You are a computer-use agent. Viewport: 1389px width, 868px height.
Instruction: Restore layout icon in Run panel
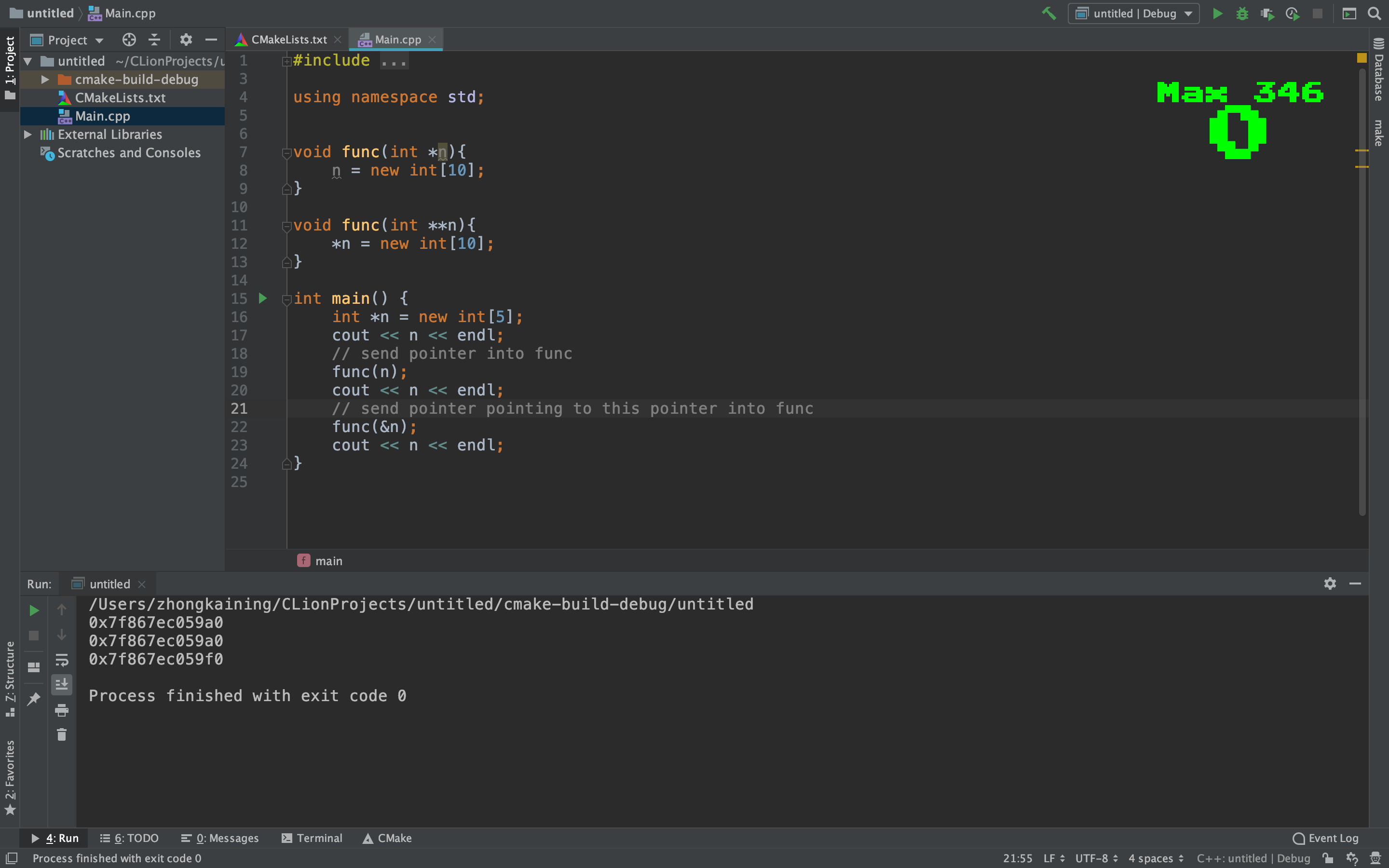pos(34,667)
